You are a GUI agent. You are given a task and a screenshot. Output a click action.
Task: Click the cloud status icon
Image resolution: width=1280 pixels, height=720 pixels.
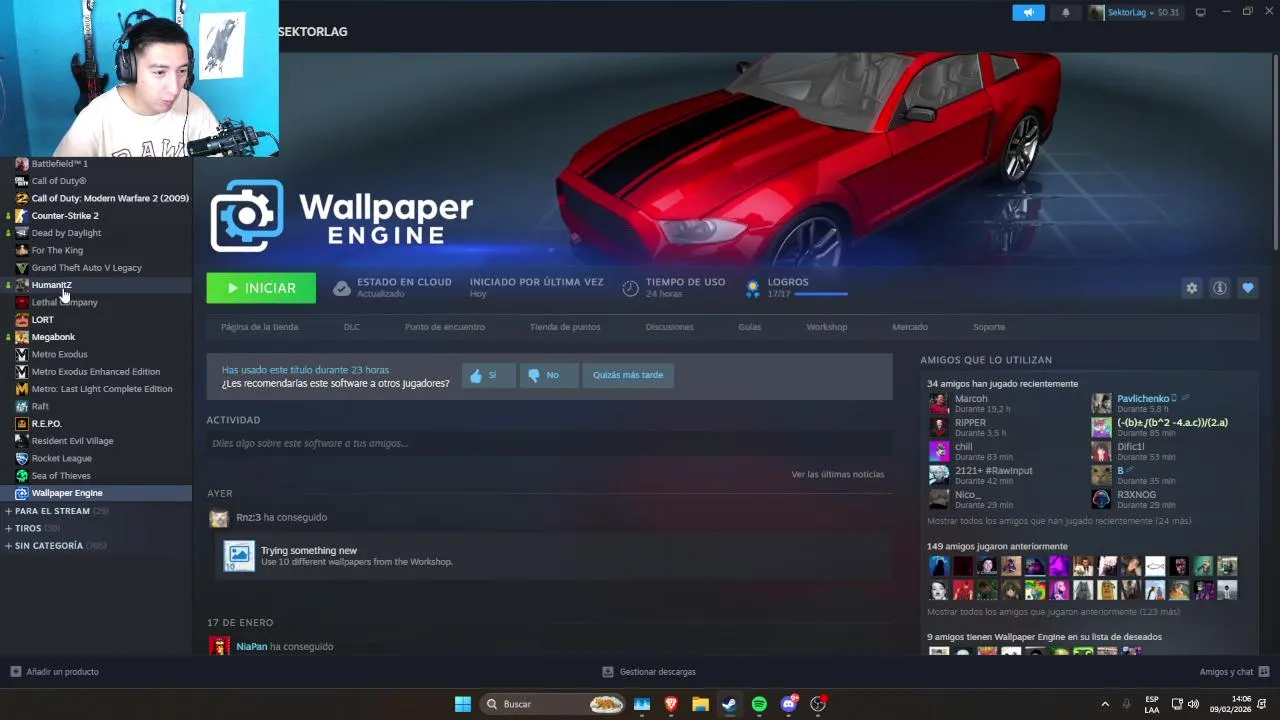[342, 288]
